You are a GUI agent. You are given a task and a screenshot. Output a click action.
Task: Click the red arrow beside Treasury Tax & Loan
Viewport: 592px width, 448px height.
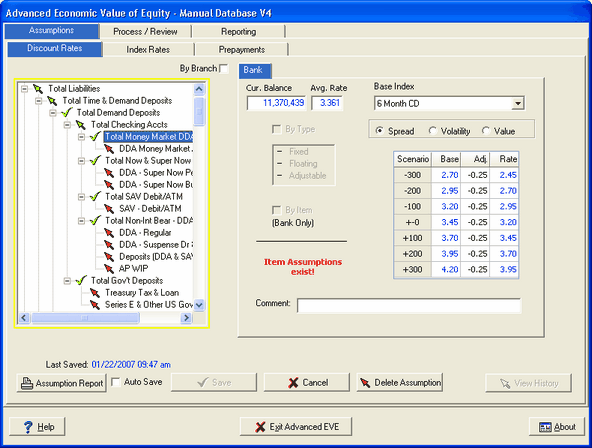coord(95,293)
